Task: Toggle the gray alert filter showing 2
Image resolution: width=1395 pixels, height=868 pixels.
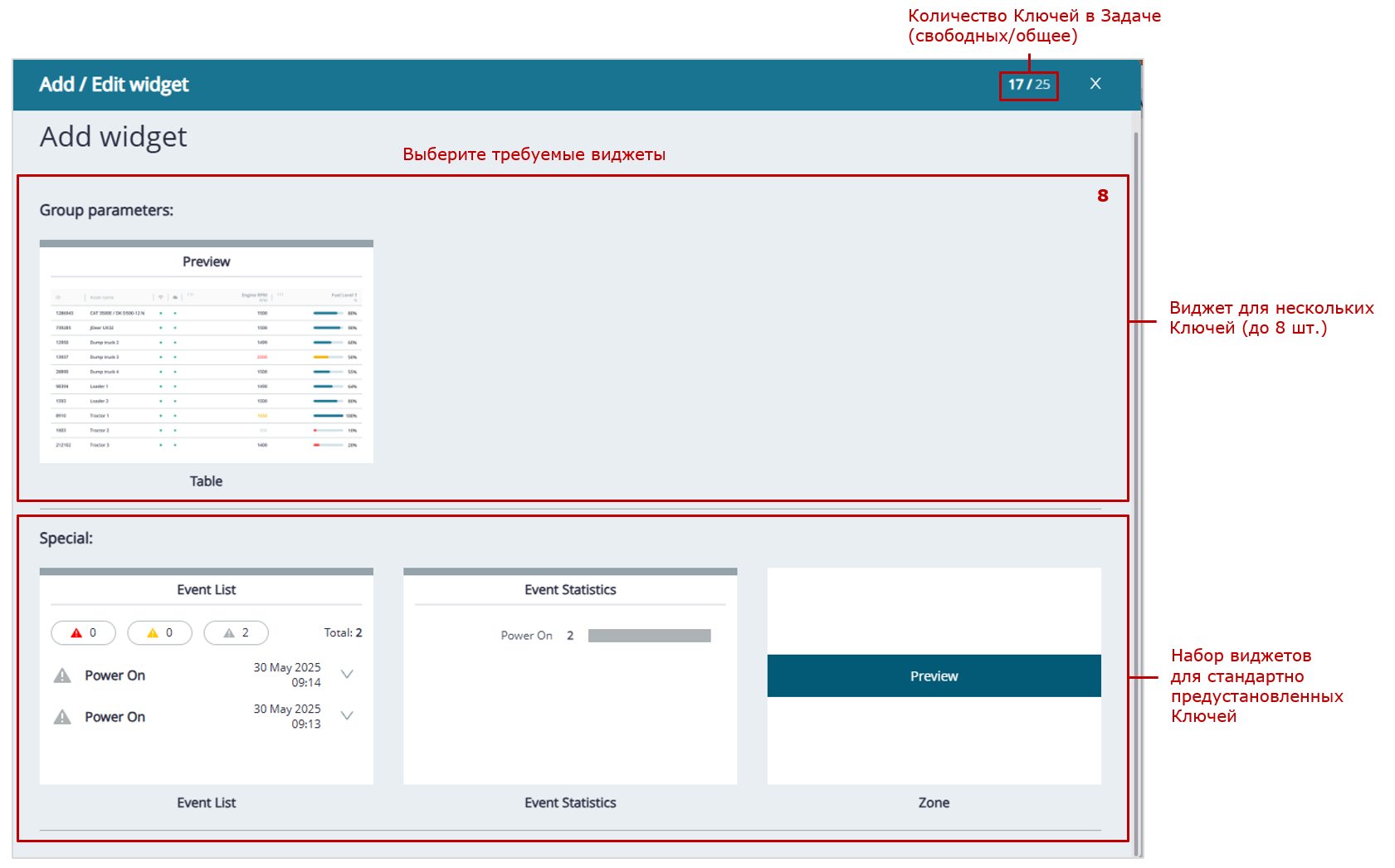Action: pyautogui.click(x=236, y=633)
